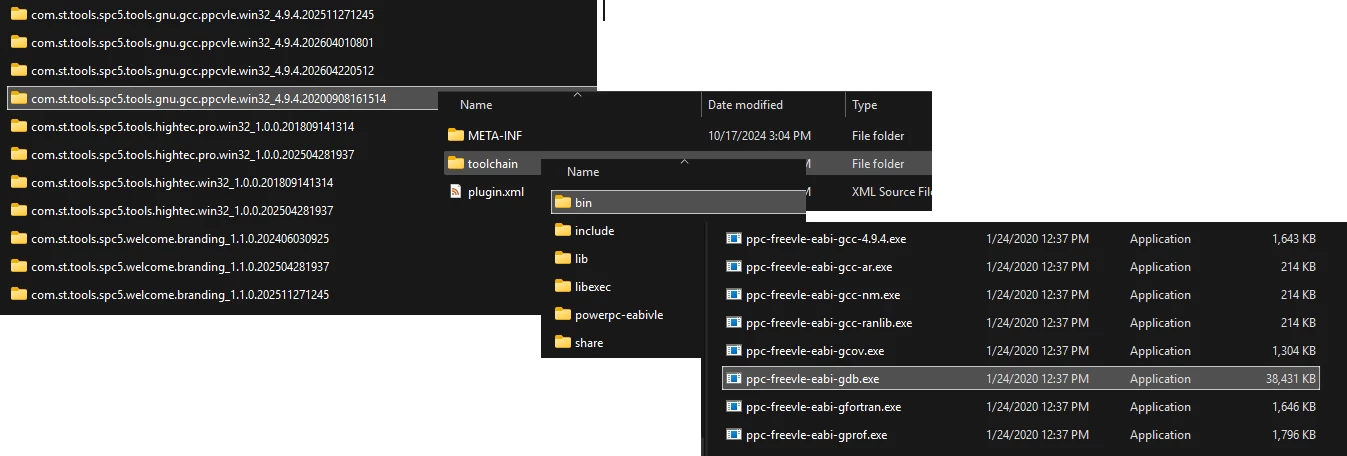Select com.st.tools.spc5.tools.gnu.gcc.ppcvle.win32_4.9.4.202604010801 folder name
Image resolution: width=1347 pixels, height=456 pixels.
click(x=203, y=42)
